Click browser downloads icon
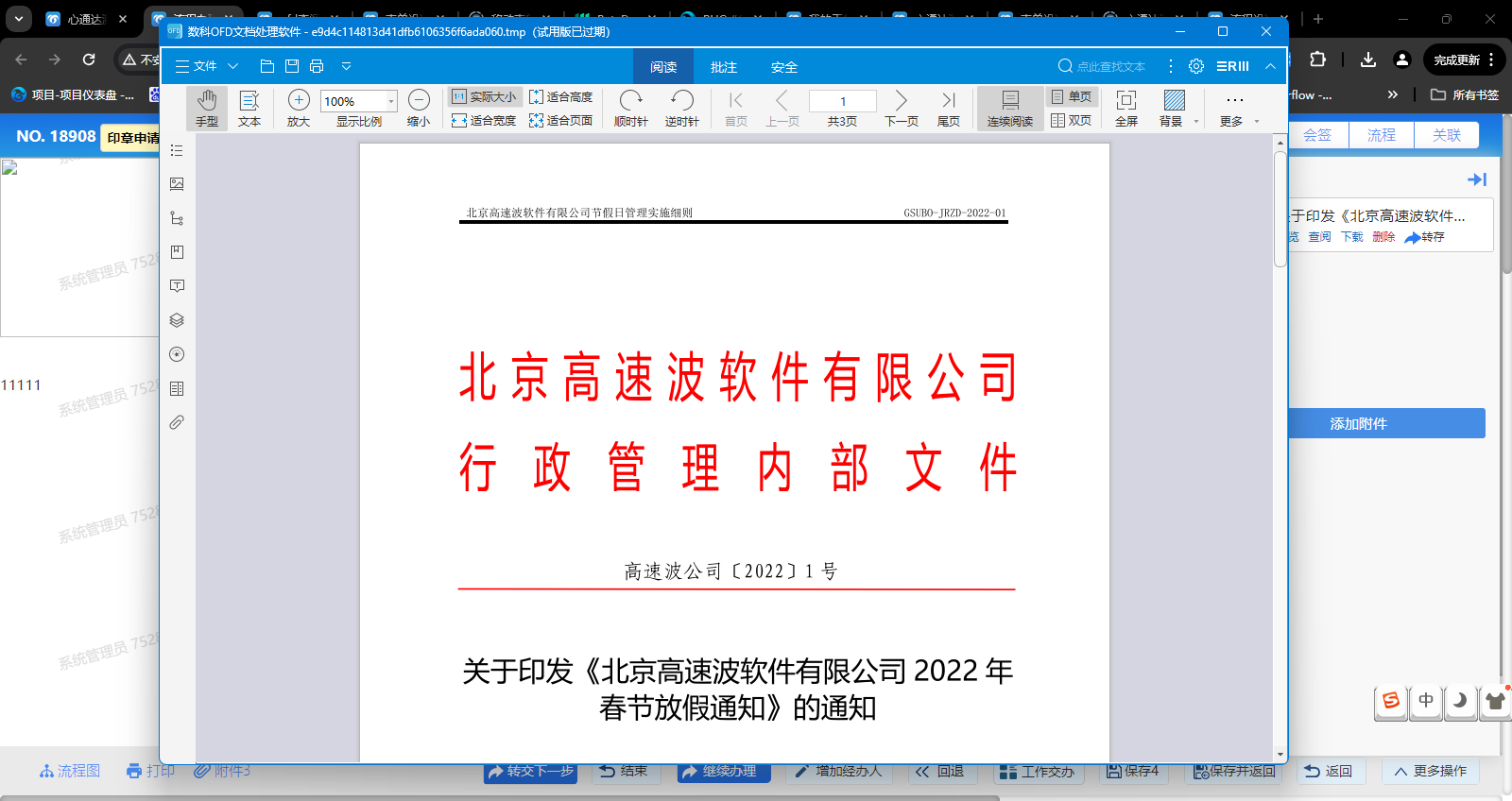Viewport: 1512px width, 801px height. tap(1367, 60)
